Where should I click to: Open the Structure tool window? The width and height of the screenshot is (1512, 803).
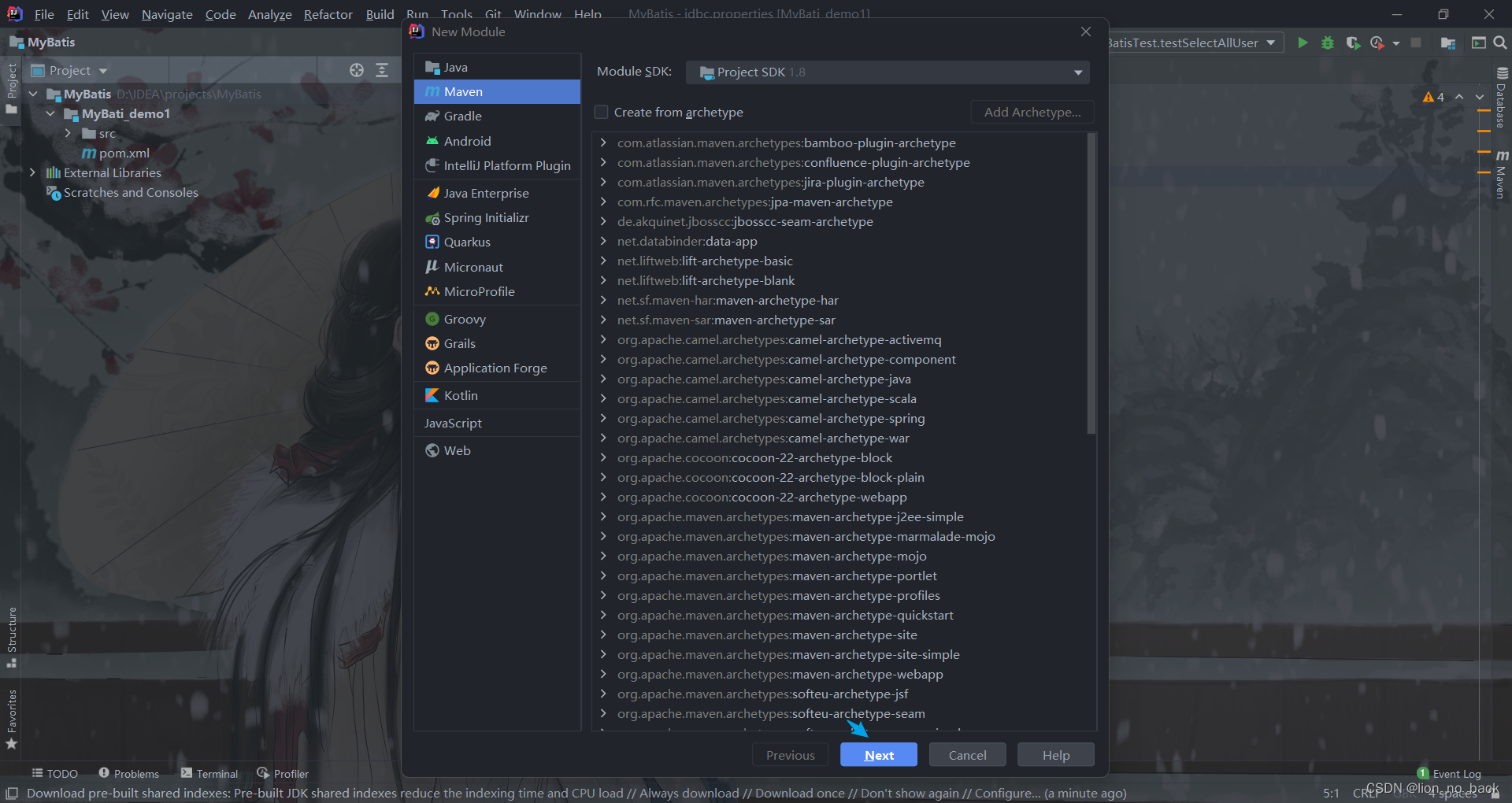click(x=12, y=637)
